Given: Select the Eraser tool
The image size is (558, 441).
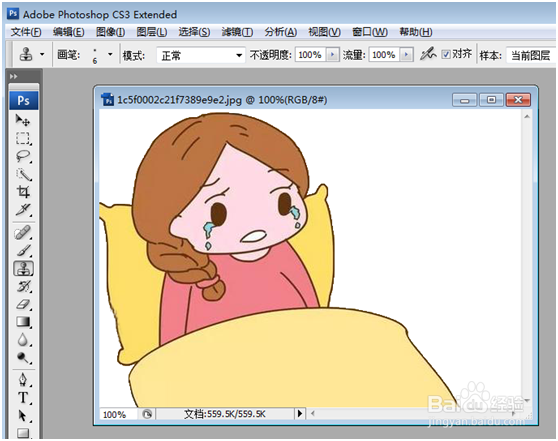Looking at the screenshot, I should pyautogui.click(x=23, y=304).
